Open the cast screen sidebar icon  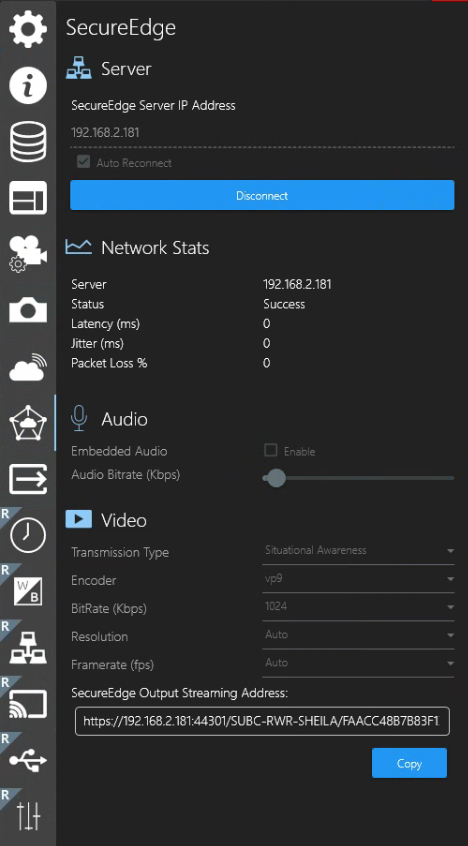[x=28, y=704]
